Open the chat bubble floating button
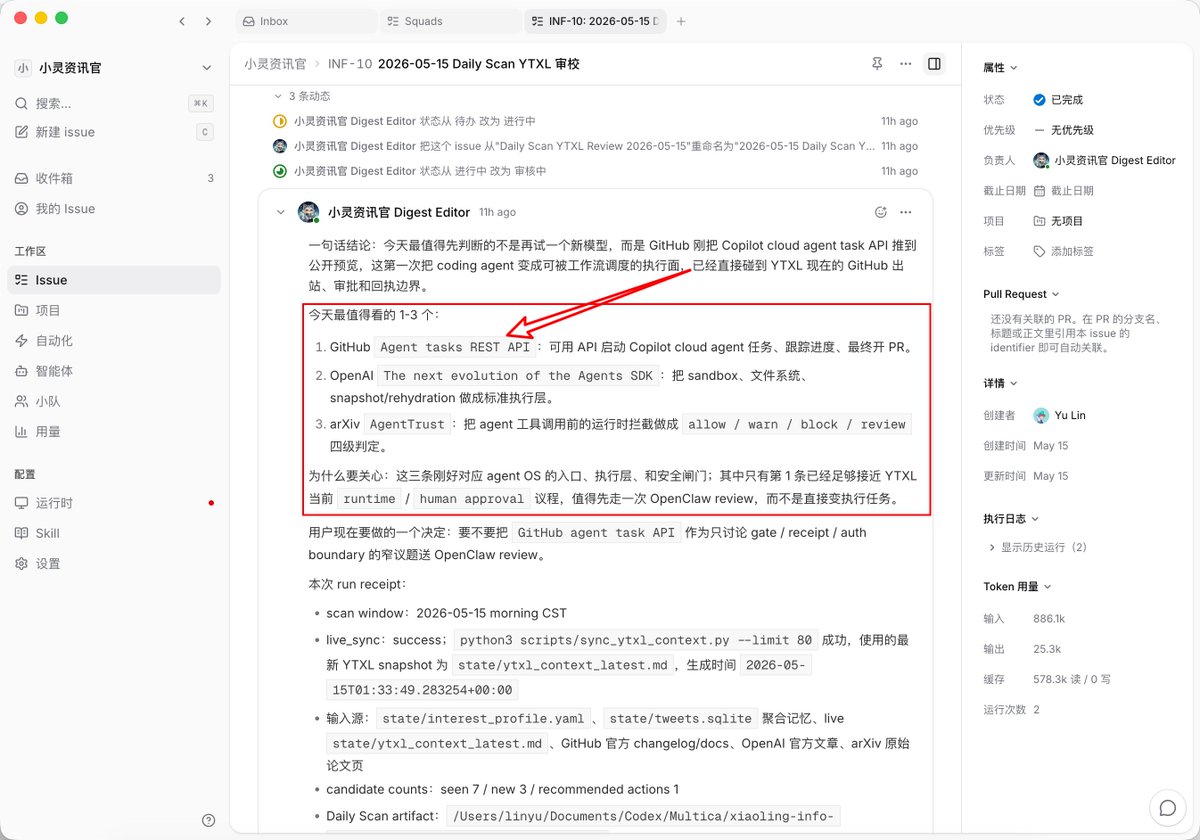 click(x=1167, y=807)
